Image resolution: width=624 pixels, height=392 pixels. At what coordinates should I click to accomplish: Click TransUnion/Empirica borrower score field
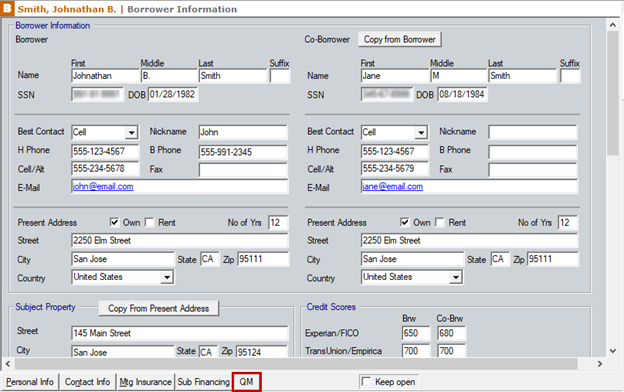pyautogui.click(x=416, y=351)
